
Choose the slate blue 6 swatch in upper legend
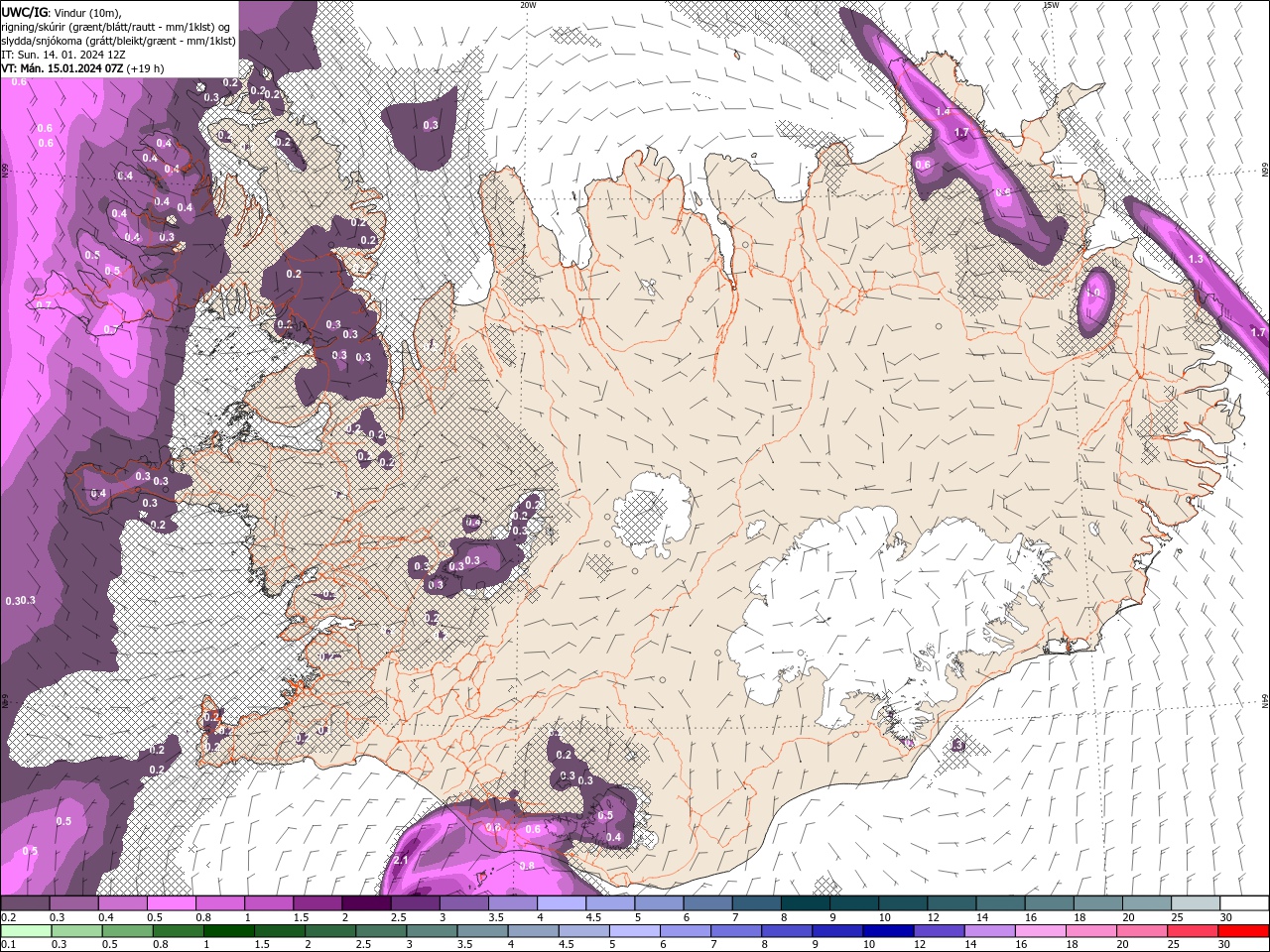tap(707, 903)
